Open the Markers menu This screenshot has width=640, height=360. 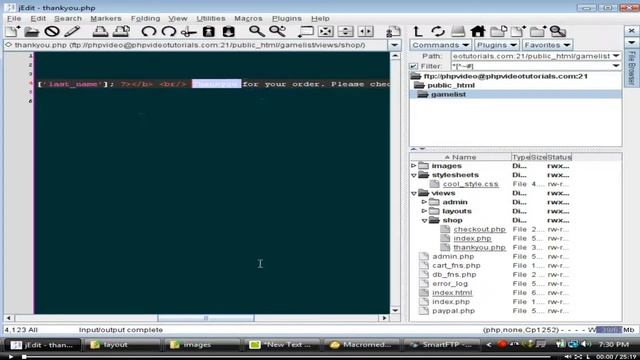click(x=106, y=18)
